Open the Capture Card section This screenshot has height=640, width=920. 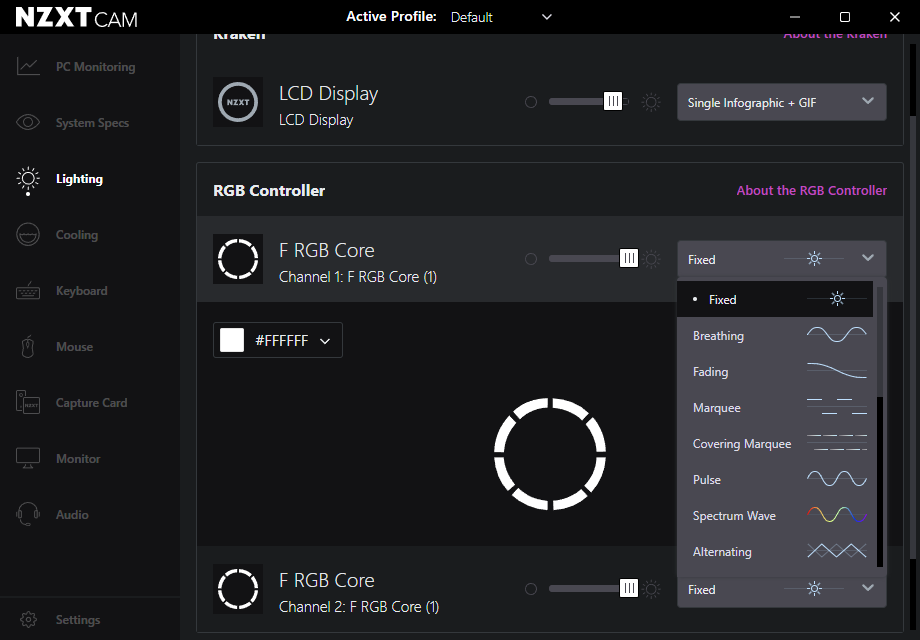pos(92,403)
